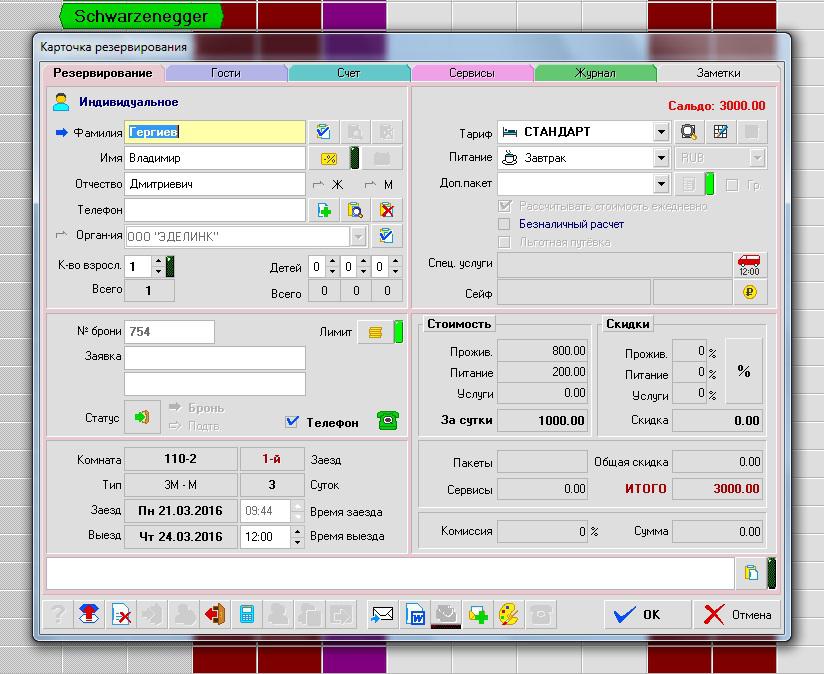Tick the Безналичный расчет checkbox
The width and height of the screenshot is (824, 674).
tap(504, 224)
